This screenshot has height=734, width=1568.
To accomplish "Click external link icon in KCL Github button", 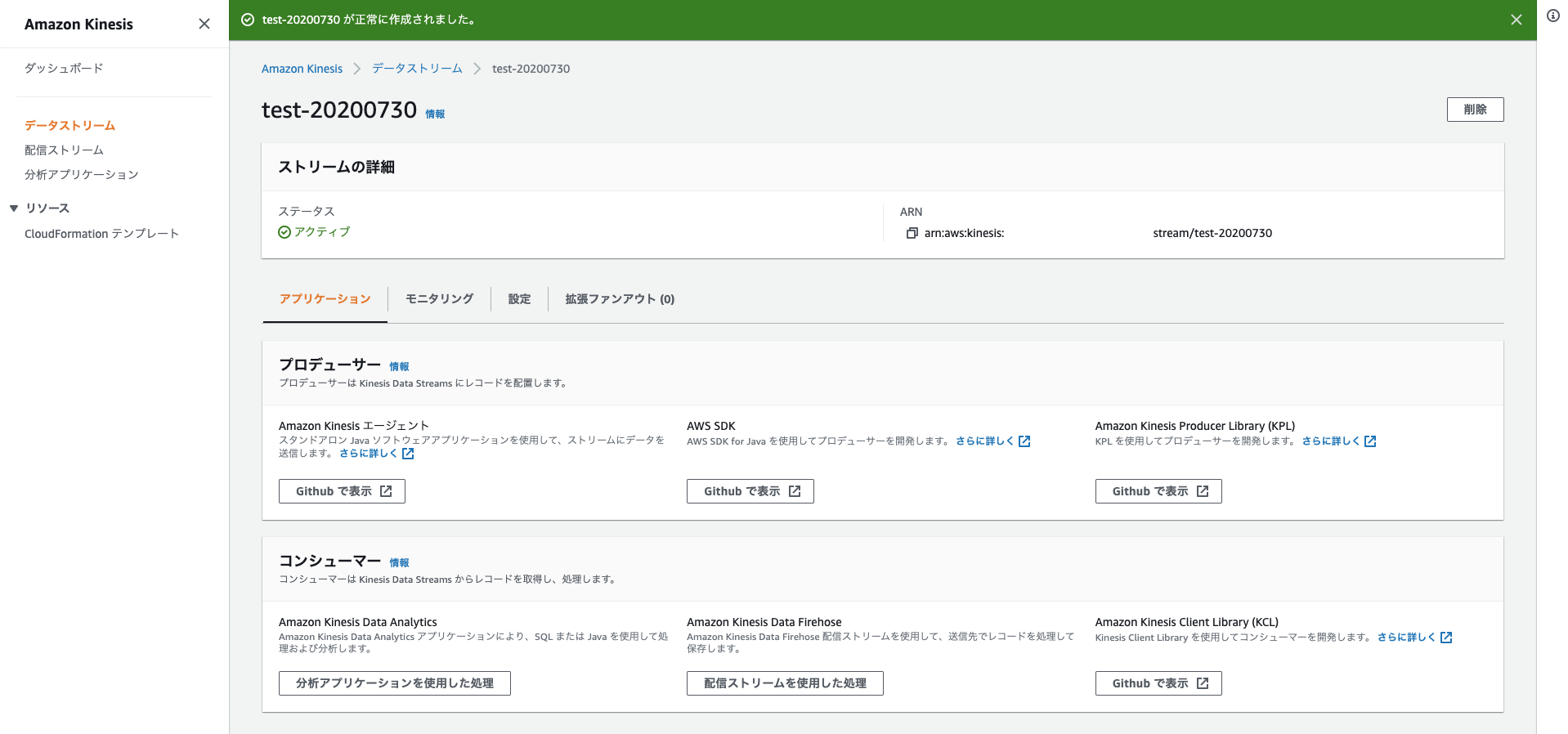I will pyautogui.click(x=1203, y=683).
